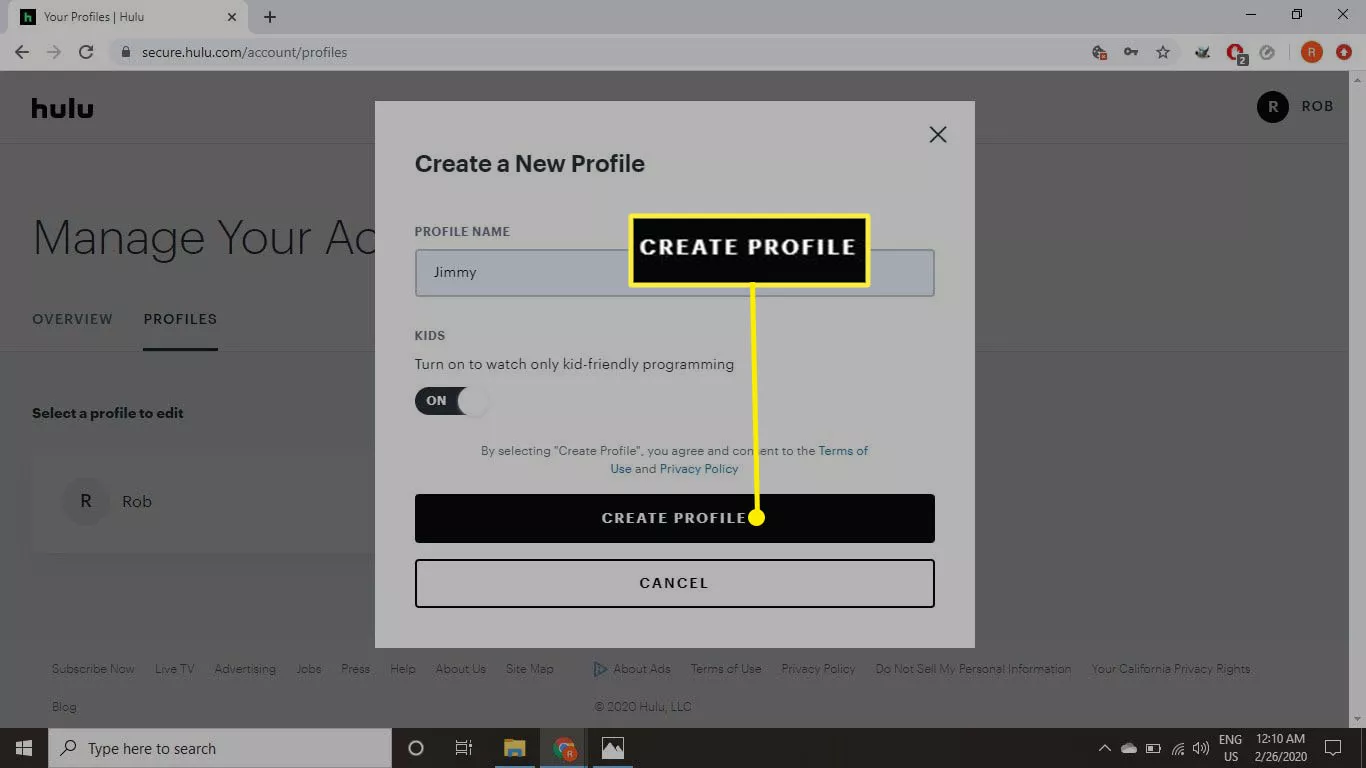The width and height of the screenshot is (1366, 768).
Task: Click the Chrome taskbar icon
Action: (x=565, y=748)
